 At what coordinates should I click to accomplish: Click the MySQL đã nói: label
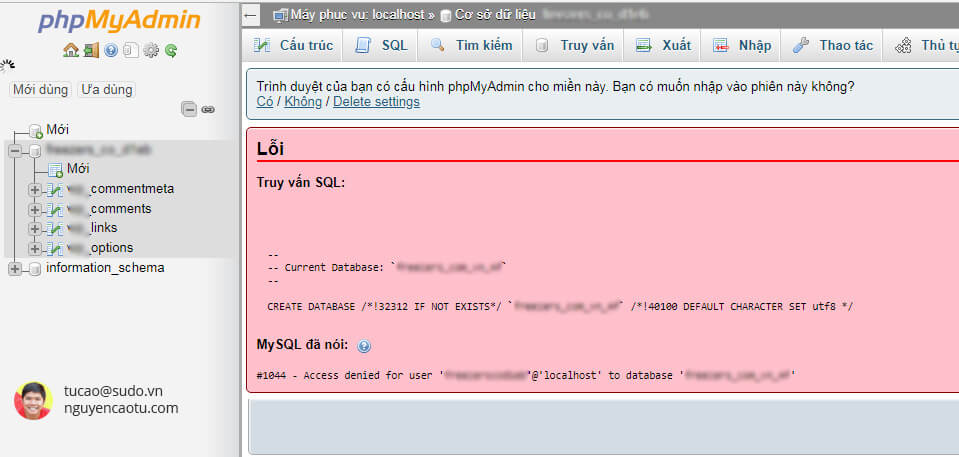tap(302, 345)
